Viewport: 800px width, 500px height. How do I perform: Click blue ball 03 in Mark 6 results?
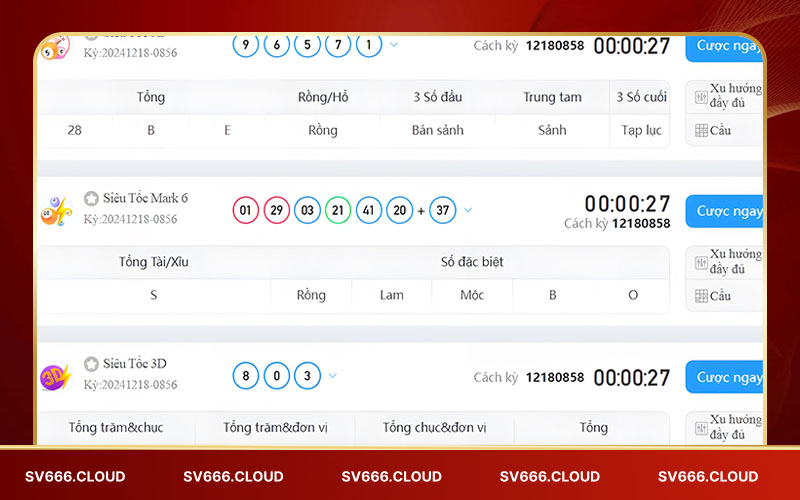click(x=307, y=210)
